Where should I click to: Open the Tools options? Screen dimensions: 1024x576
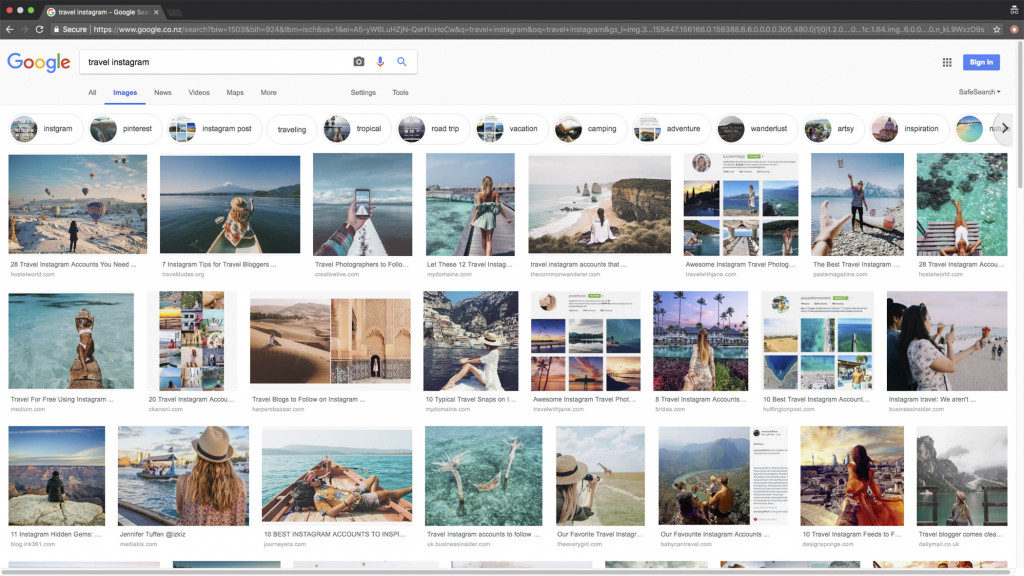point(400,93)
